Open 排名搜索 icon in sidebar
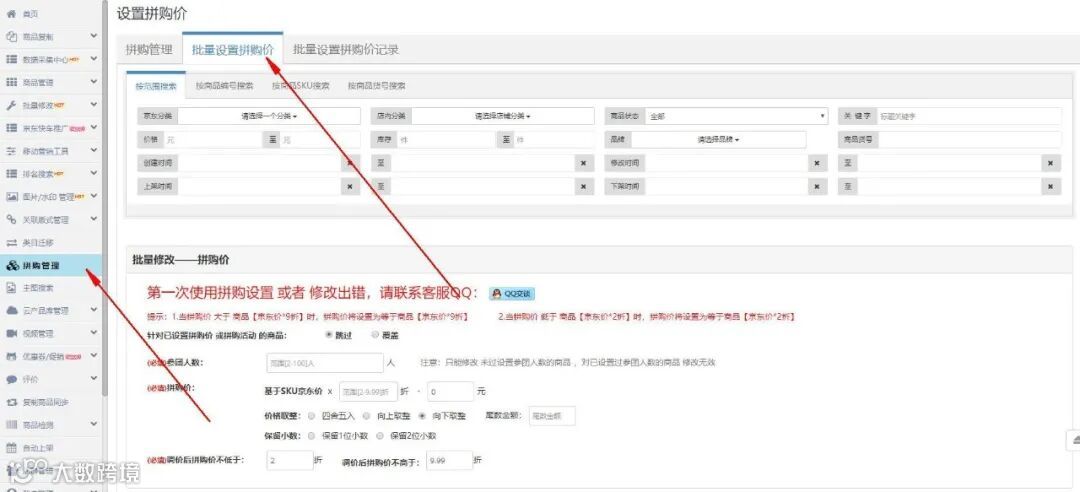Viewport: 1080px width, 492px height. pyautogui.click(x=11, y=174)
